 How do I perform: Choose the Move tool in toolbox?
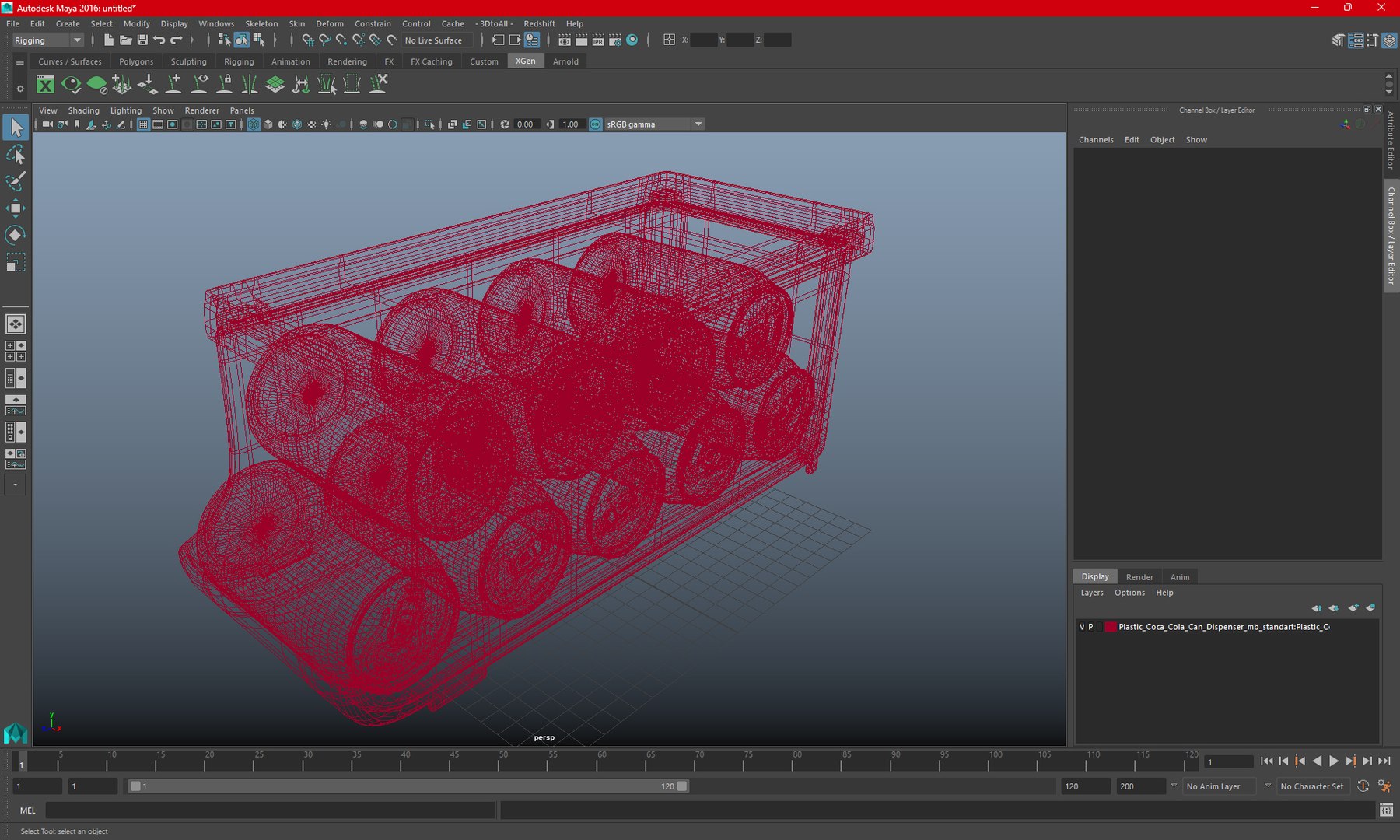point(16,208)
